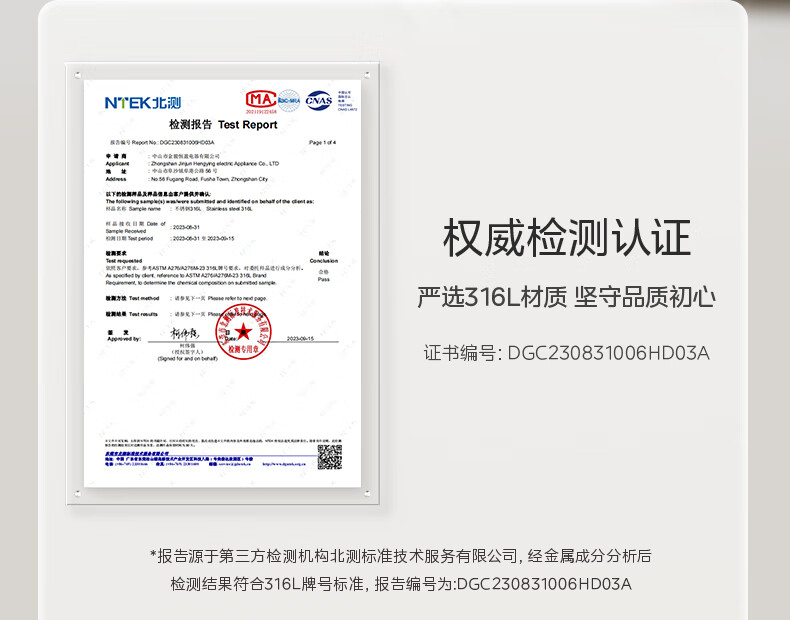Click the '检测报告 Test Report' title

coord(223,124)
